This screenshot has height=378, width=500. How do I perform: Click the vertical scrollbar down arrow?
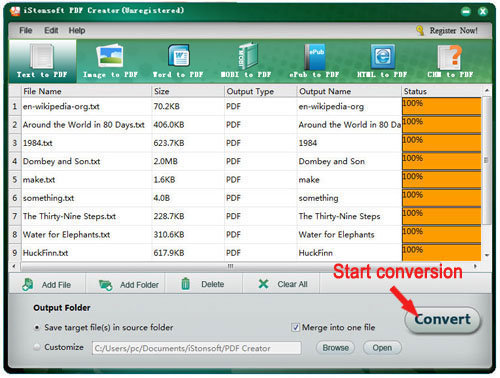(x=487, y=255)
